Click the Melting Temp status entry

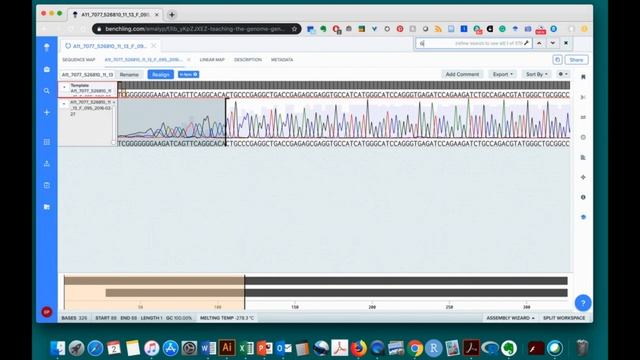point(227,318)
